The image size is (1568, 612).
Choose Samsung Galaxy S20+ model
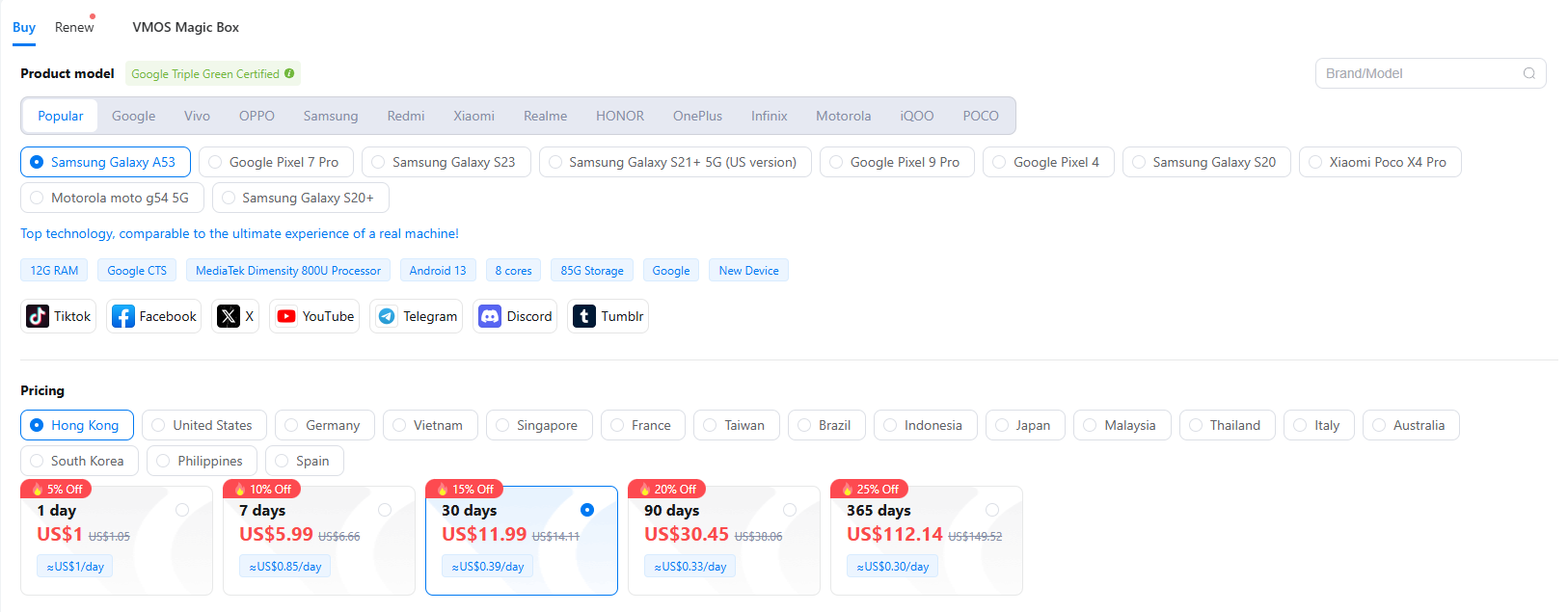300,198
